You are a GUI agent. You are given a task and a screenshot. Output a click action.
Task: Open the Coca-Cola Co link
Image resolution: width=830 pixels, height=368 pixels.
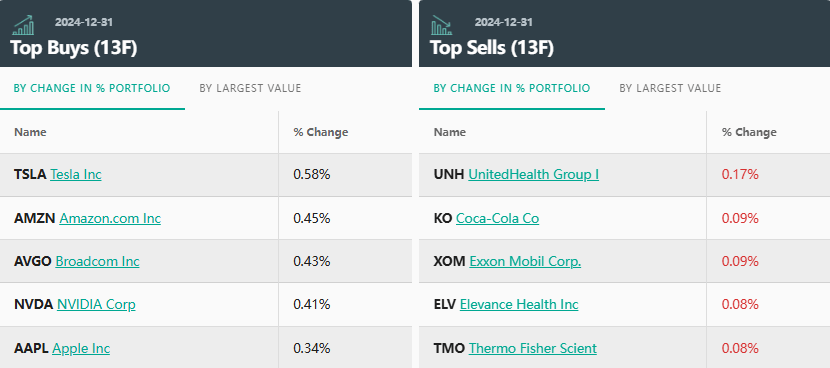[498, 218]
